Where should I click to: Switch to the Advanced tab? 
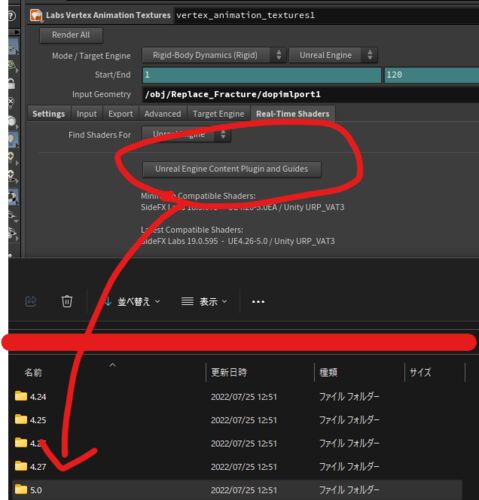click(163, 114)
